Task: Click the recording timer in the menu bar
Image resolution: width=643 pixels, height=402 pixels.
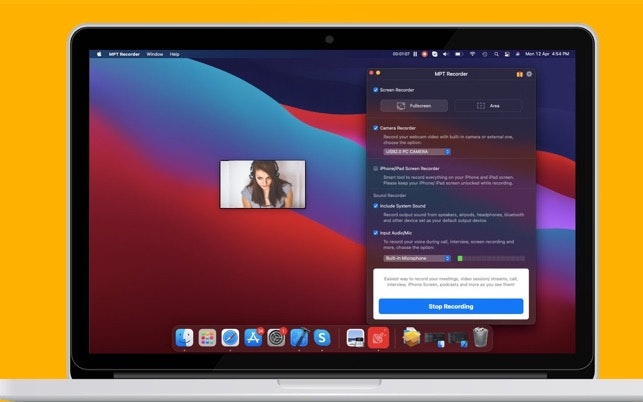Action: [401, 54]
